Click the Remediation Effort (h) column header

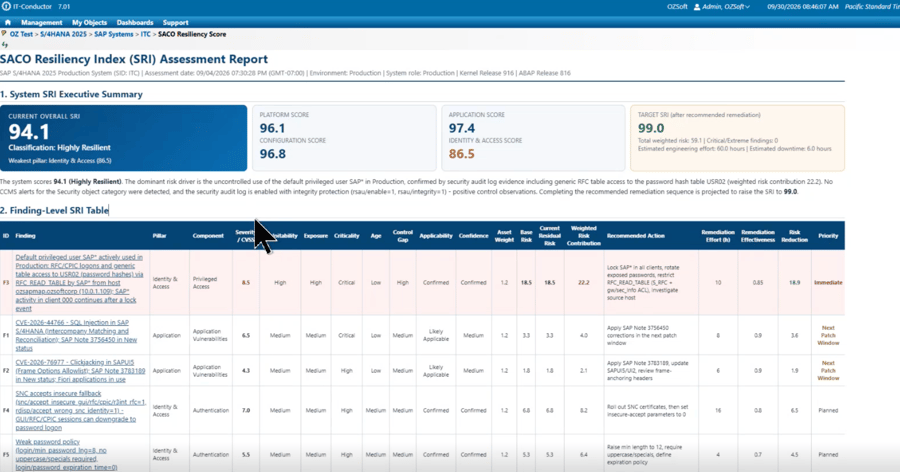[718, 236]
